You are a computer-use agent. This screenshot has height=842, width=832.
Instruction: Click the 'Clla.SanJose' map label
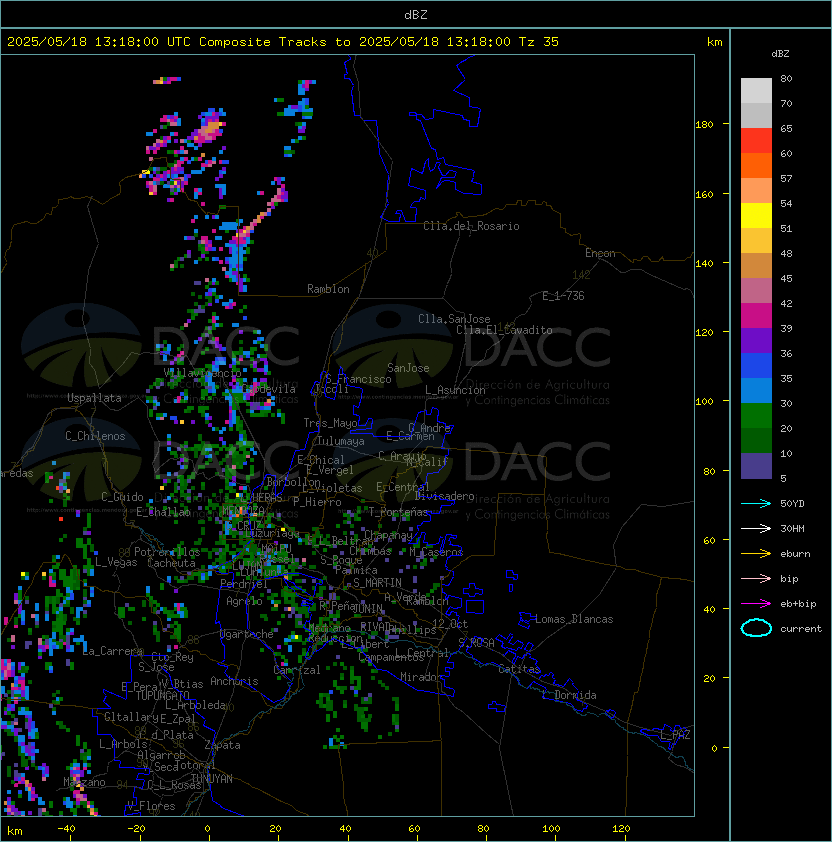click(454, 319)
